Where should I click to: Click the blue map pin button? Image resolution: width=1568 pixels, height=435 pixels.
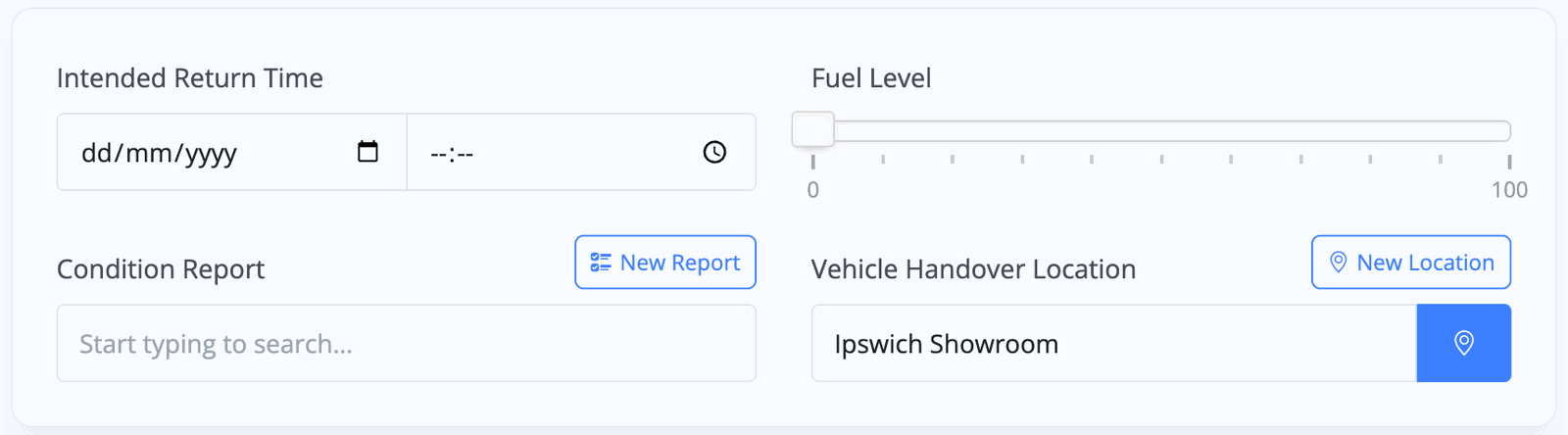coord(1463,343)
